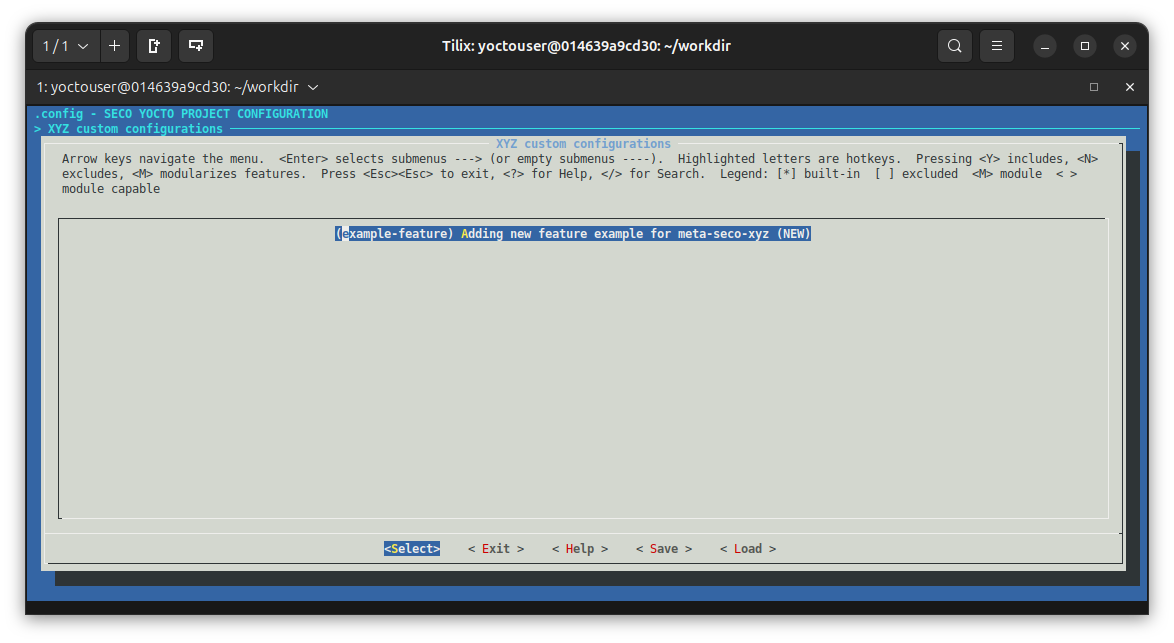Click the XYZ custom configurations breadcrumb
The image size is (1174, 643).
pyautogui.click(x=127, y=128)
